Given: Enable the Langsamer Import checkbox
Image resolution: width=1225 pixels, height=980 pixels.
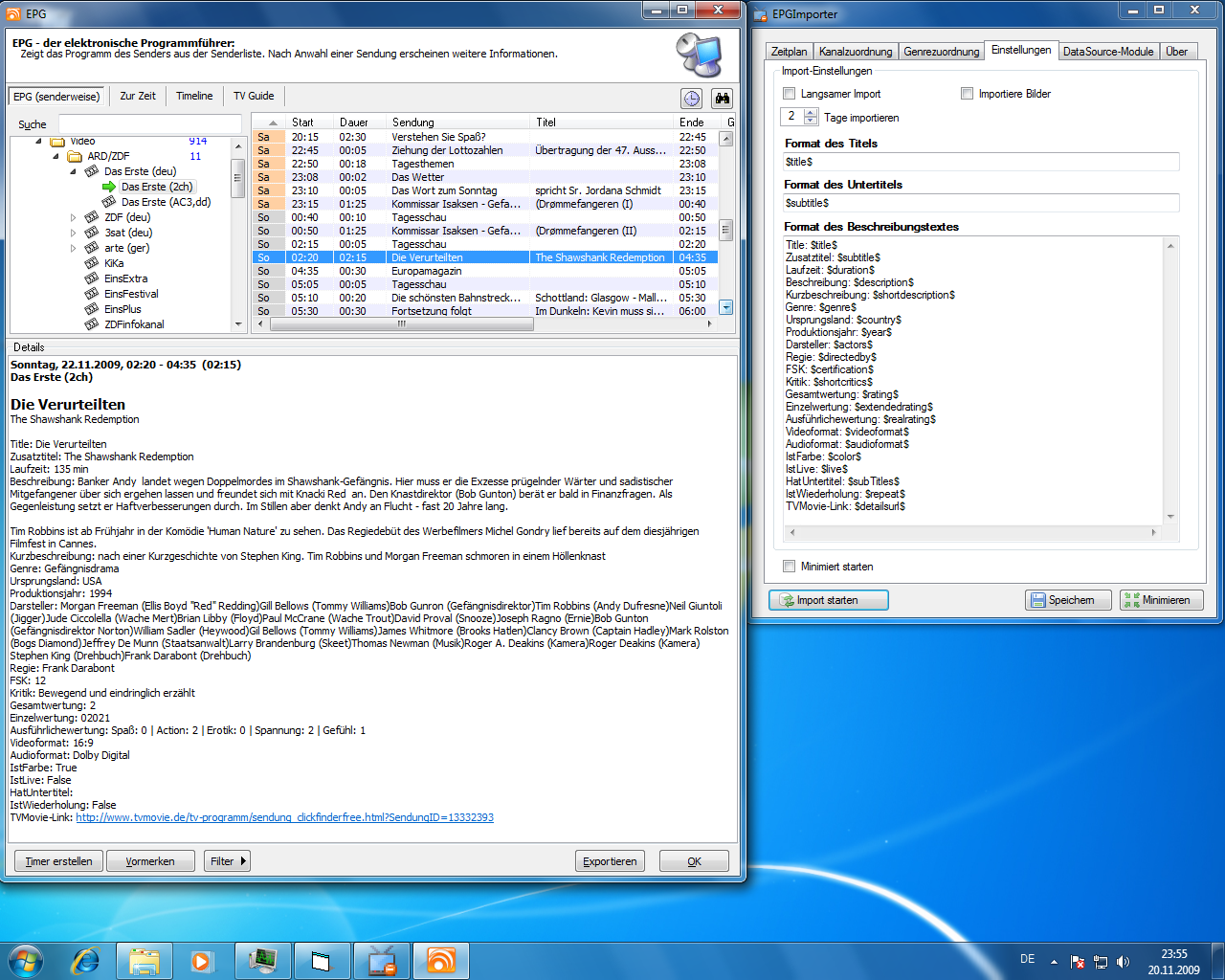Looking at the screenshot, I should (790, 94).
